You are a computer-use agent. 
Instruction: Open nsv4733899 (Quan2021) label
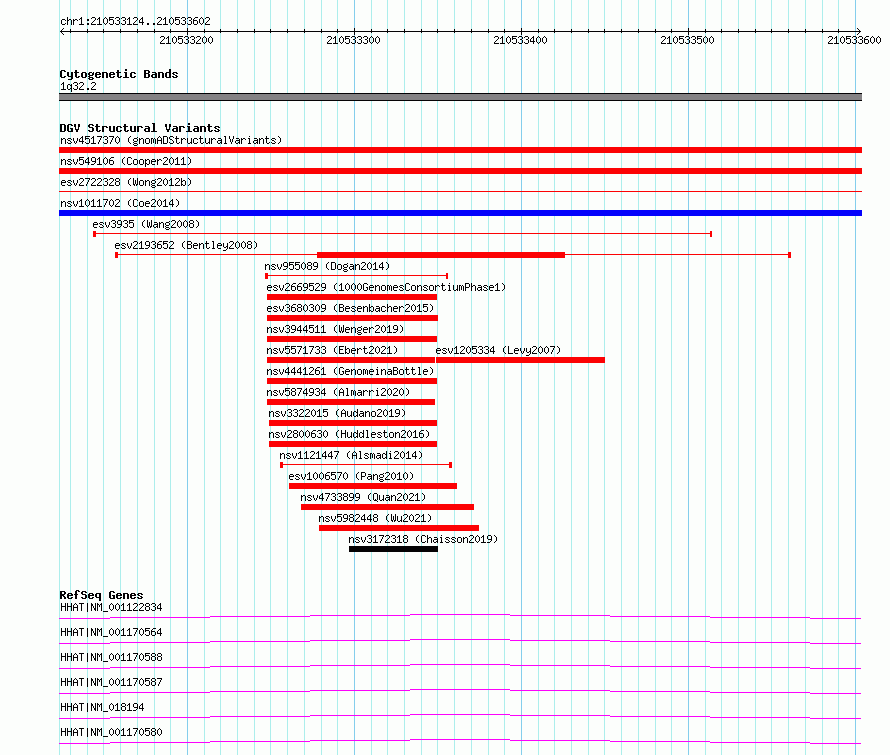pyautogui.click(x=363, y=497)
